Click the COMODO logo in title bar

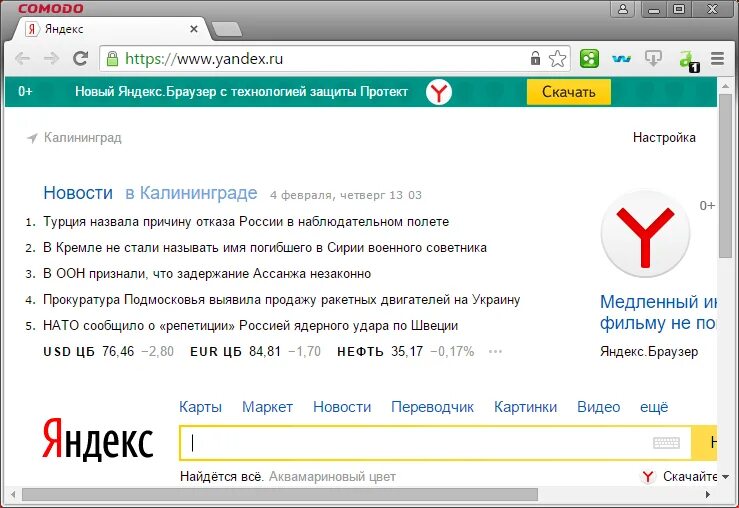click(50, 8)
